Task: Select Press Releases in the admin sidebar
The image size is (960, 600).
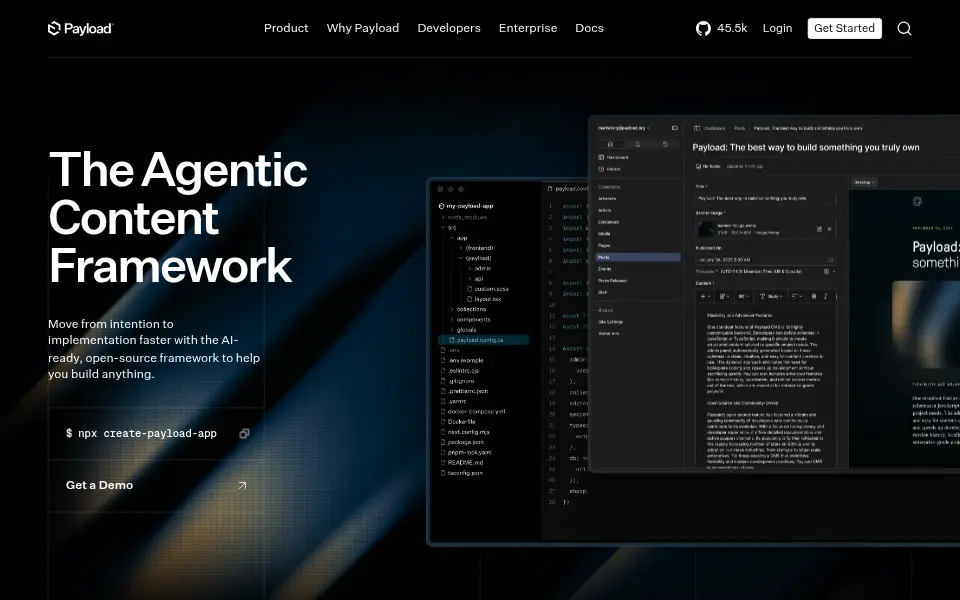Action: click(x=612, y=280)
